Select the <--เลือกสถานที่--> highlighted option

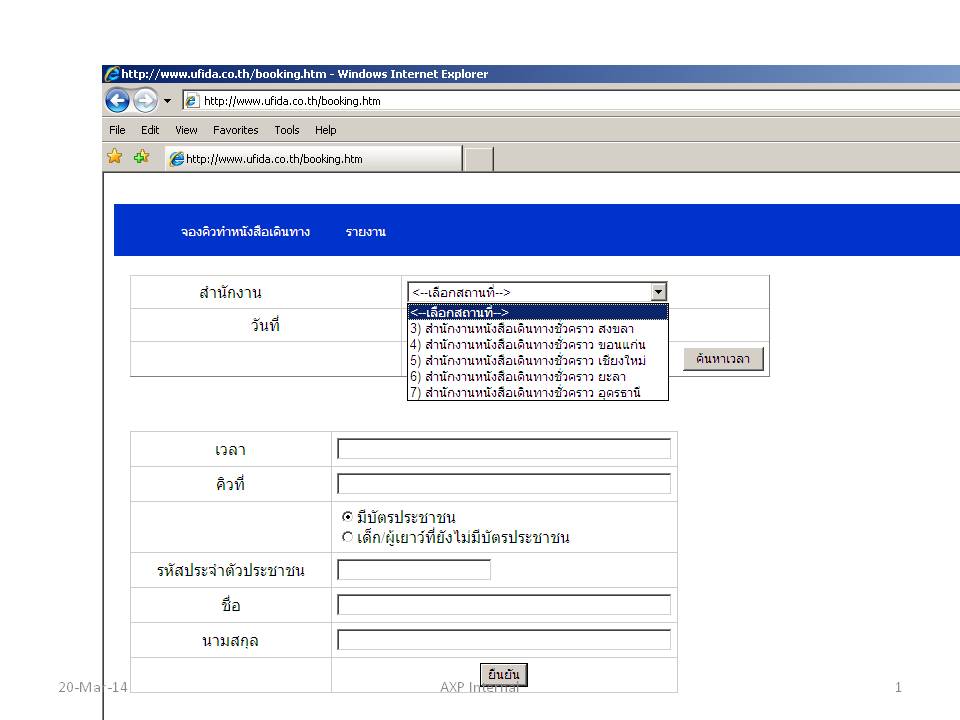[x=538, y=312]
